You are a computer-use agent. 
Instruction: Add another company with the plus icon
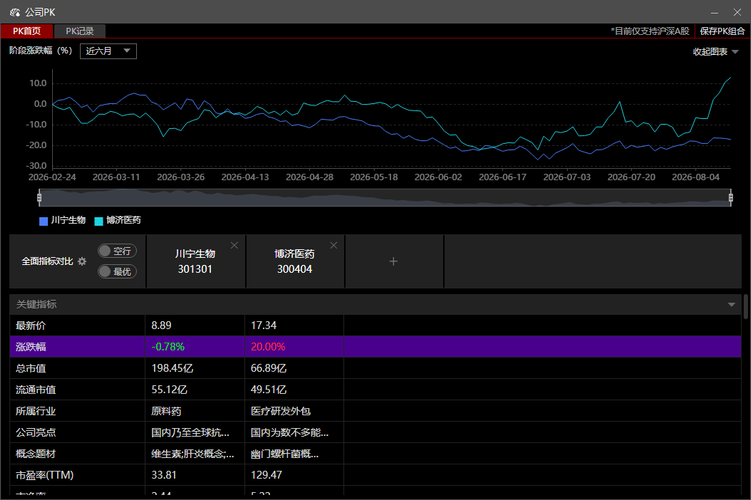tap(393, 261)
